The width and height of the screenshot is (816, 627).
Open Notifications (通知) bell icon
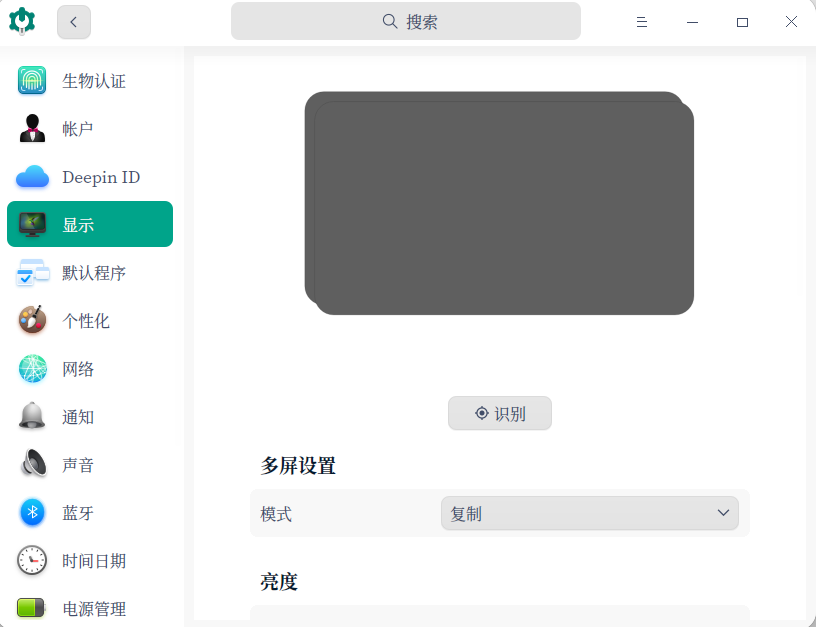32,417
